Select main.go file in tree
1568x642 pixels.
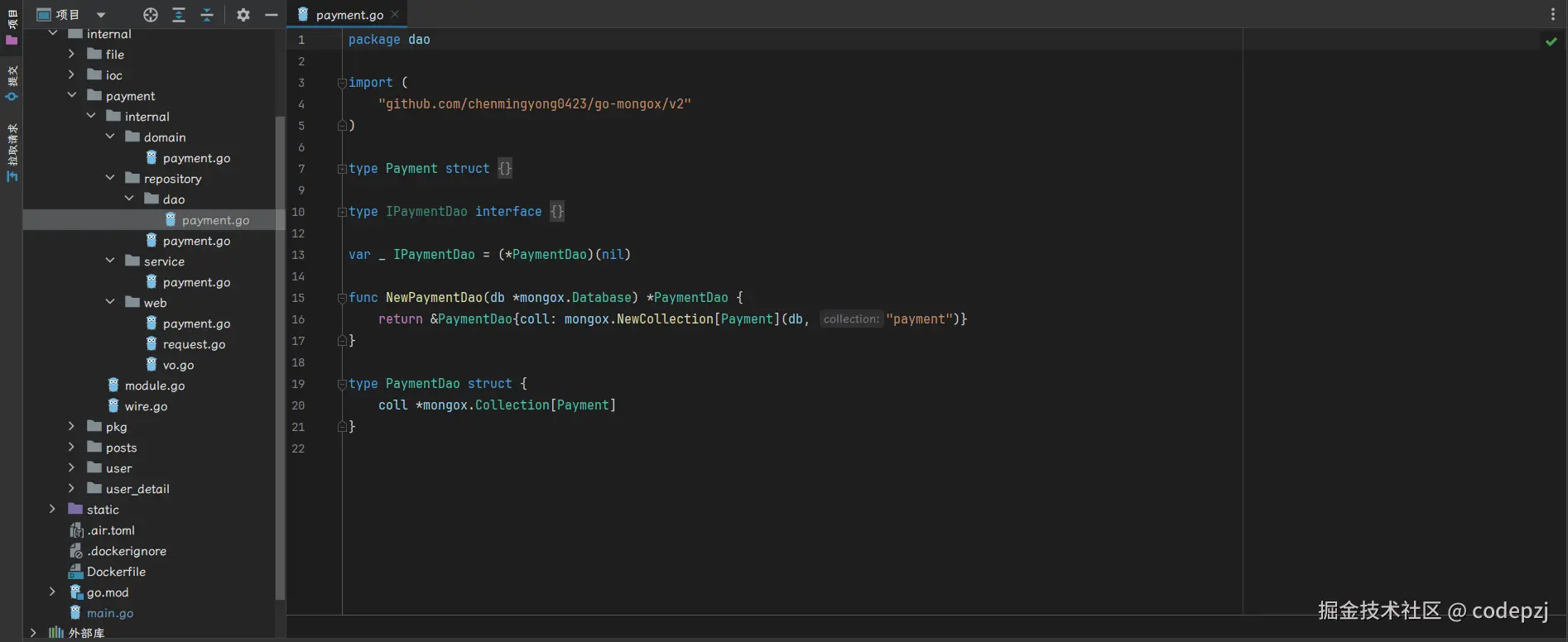coord(110,613)
